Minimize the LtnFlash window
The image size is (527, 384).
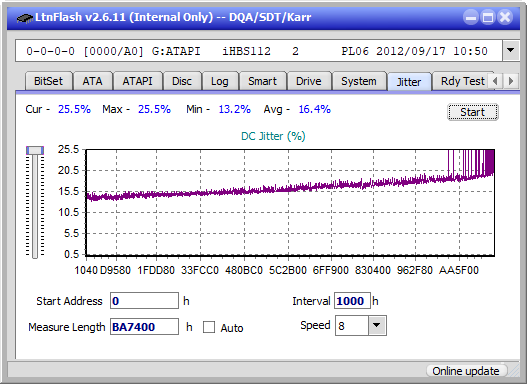(x=471, y=17)
